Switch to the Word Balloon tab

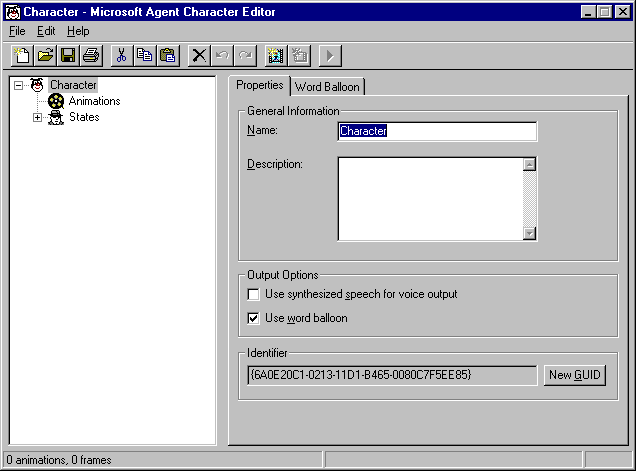tap(327, 87)
